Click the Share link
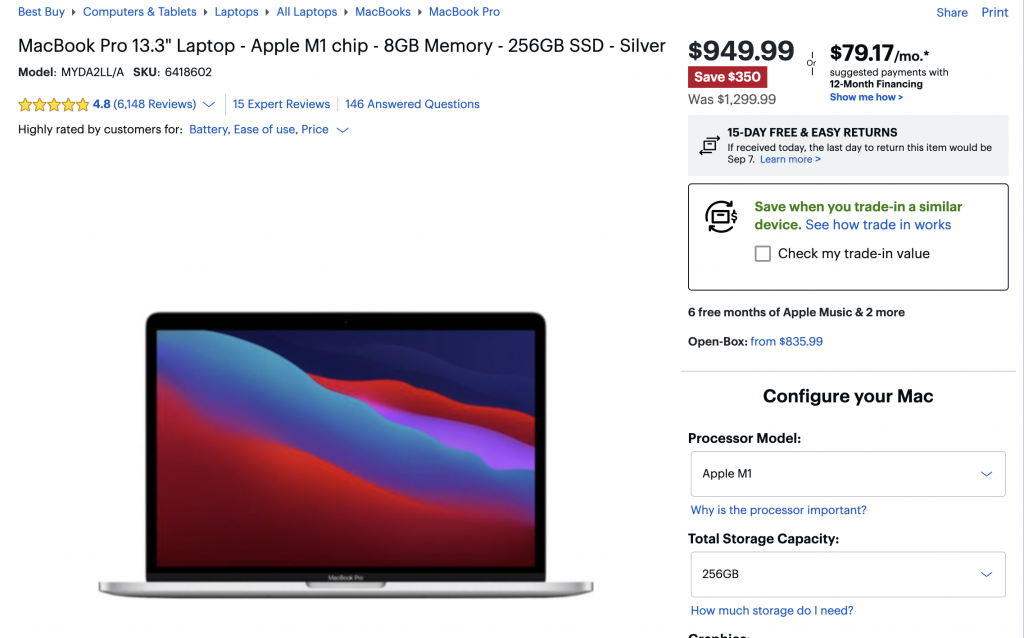Viewport: 1024px width, 638px height. click(952, 12)
